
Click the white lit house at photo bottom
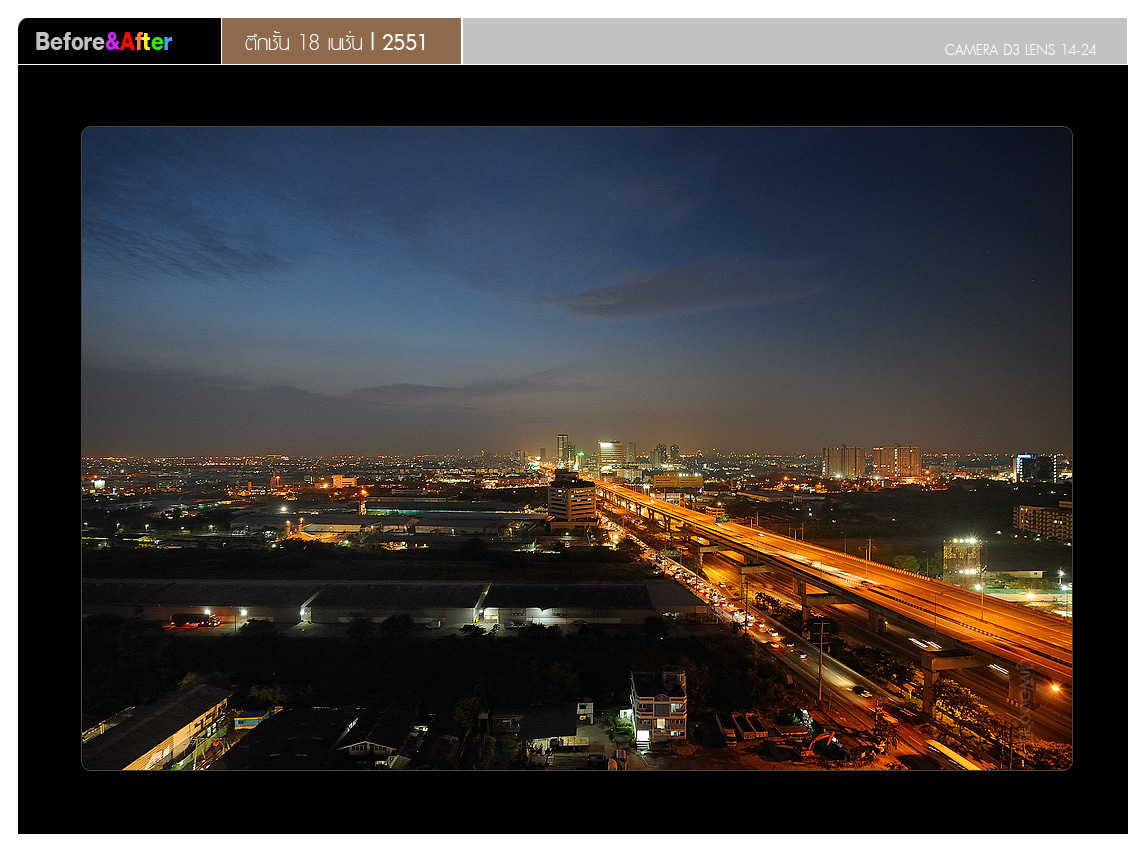point(658,708)
